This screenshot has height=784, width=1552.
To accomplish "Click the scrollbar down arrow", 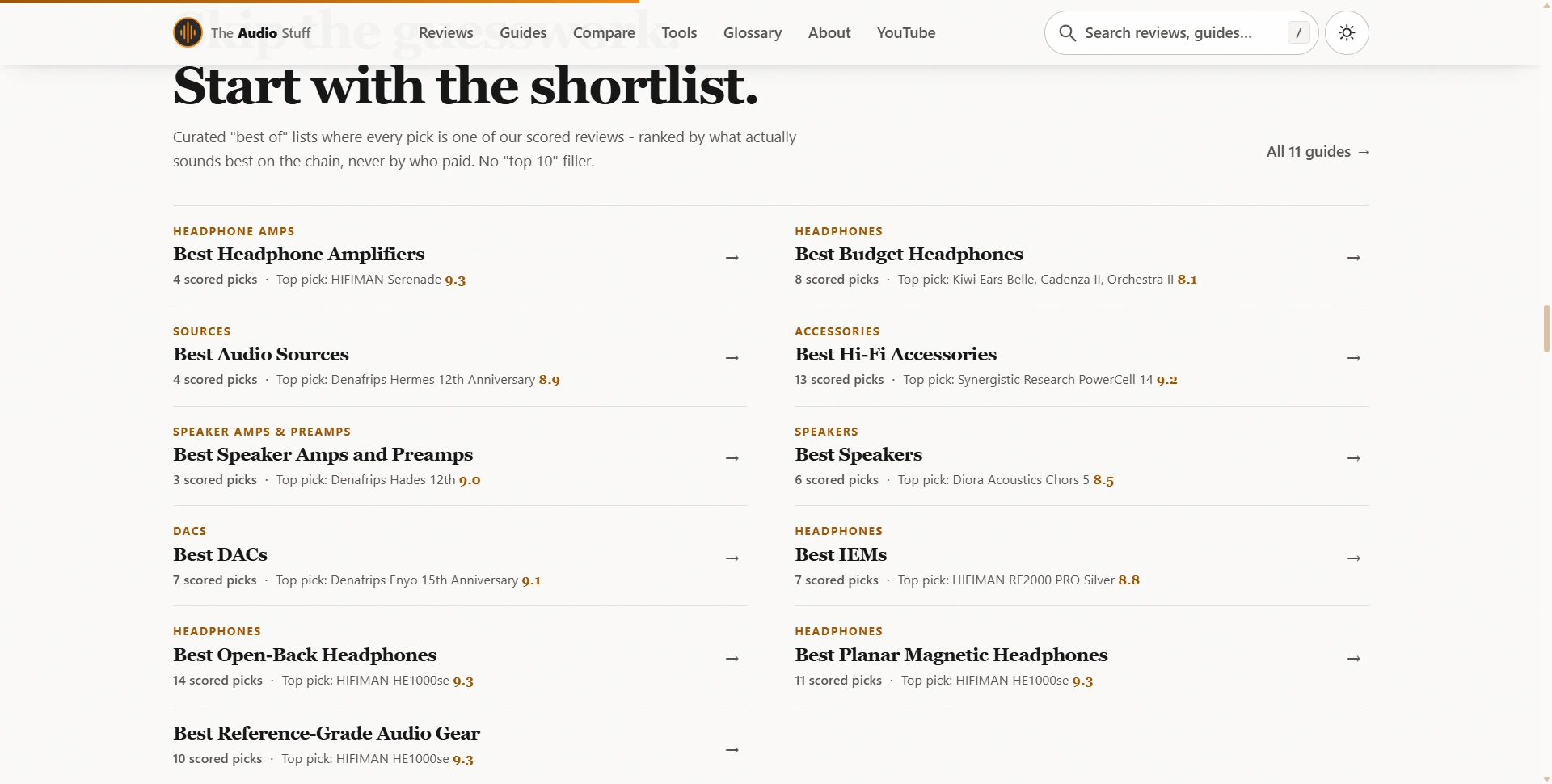I will [1546, 779].
